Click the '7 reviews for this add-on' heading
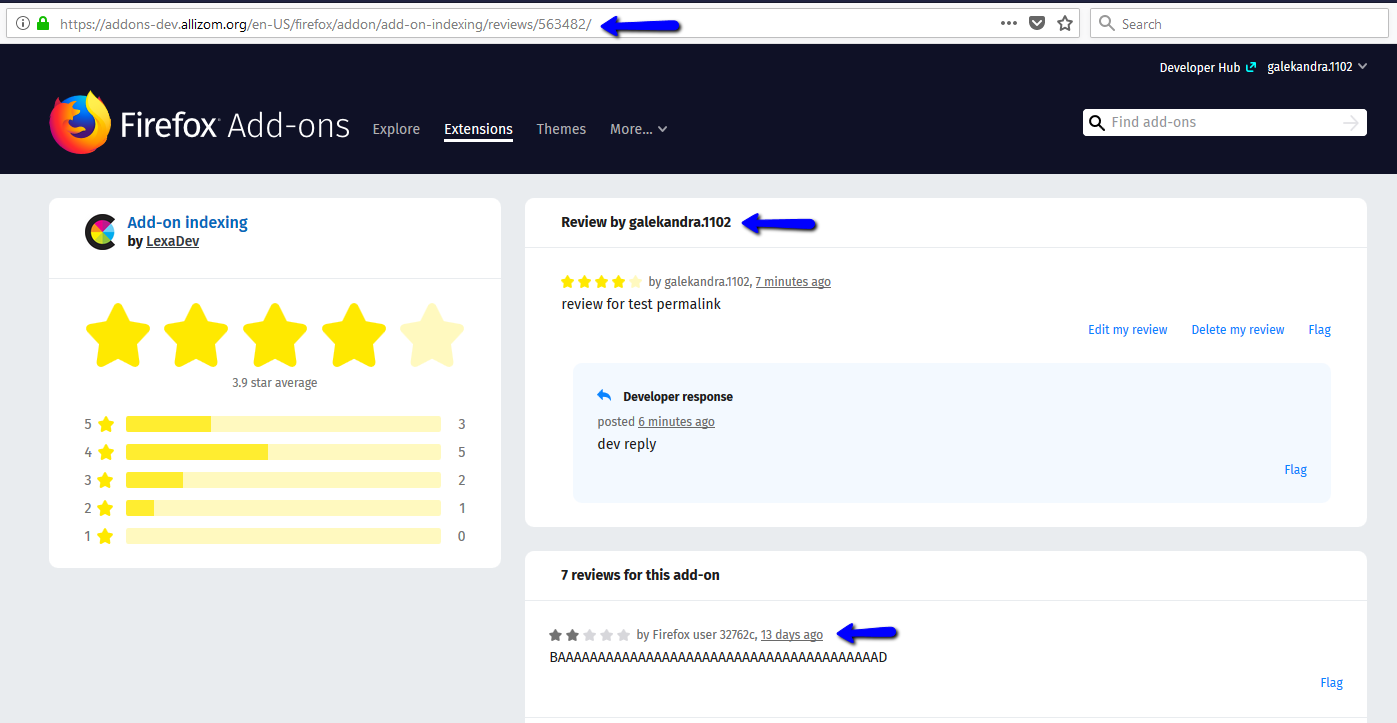Viewport: 1397px width, 723px height. (641, 575)
